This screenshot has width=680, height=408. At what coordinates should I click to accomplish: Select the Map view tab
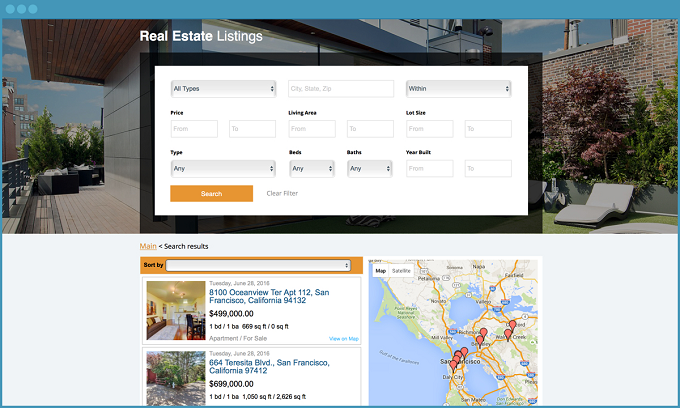380,271
